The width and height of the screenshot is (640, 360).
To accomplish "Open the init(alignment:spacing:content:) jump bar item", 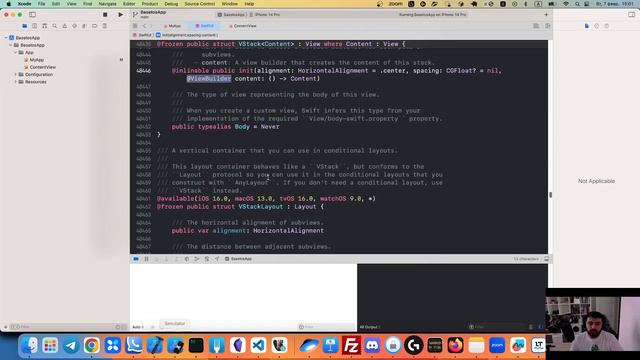I will pos(187,35).
